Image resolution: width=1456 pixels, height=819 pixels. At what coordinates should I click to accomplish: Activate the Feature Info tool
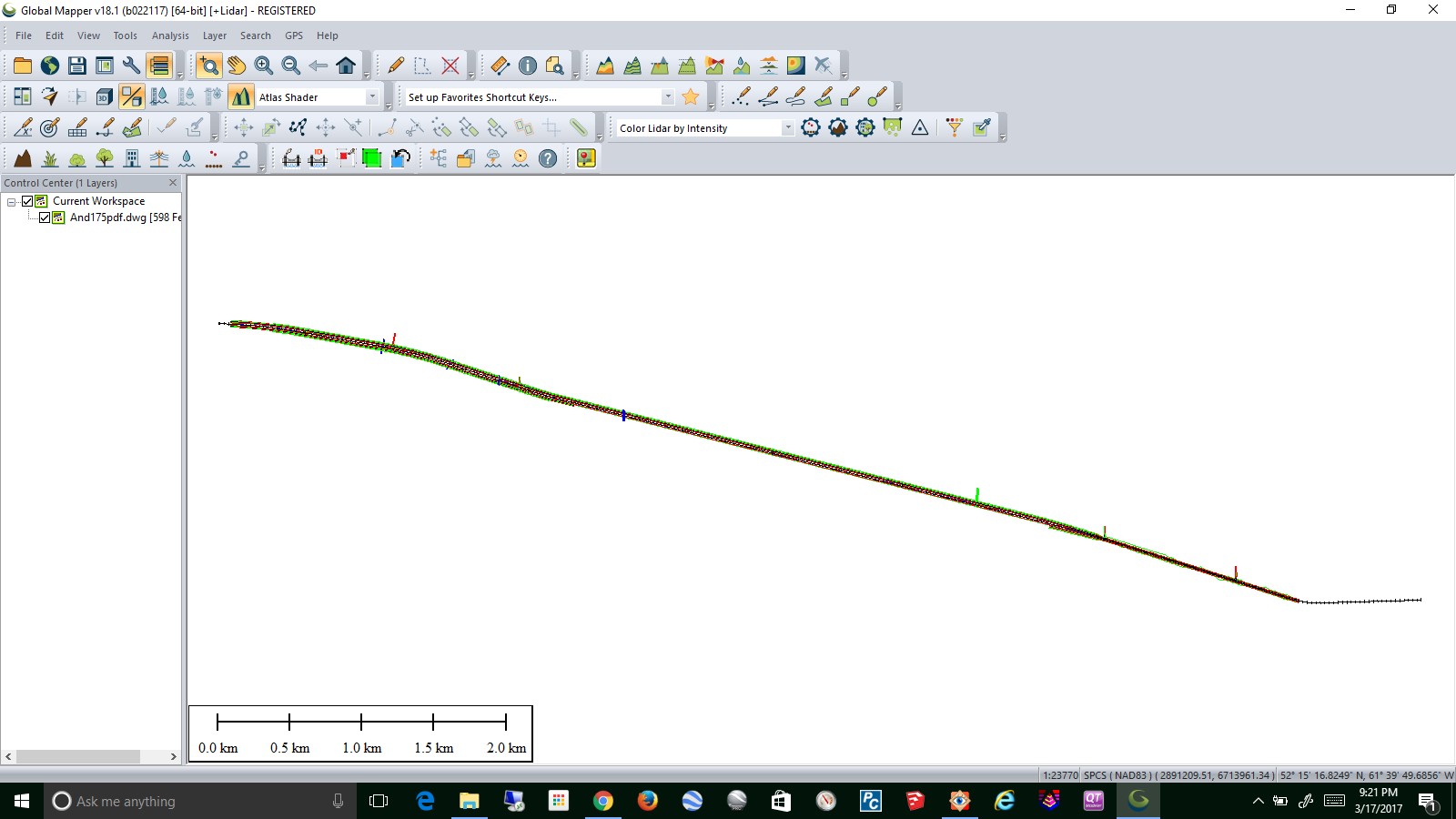[528, 66]
